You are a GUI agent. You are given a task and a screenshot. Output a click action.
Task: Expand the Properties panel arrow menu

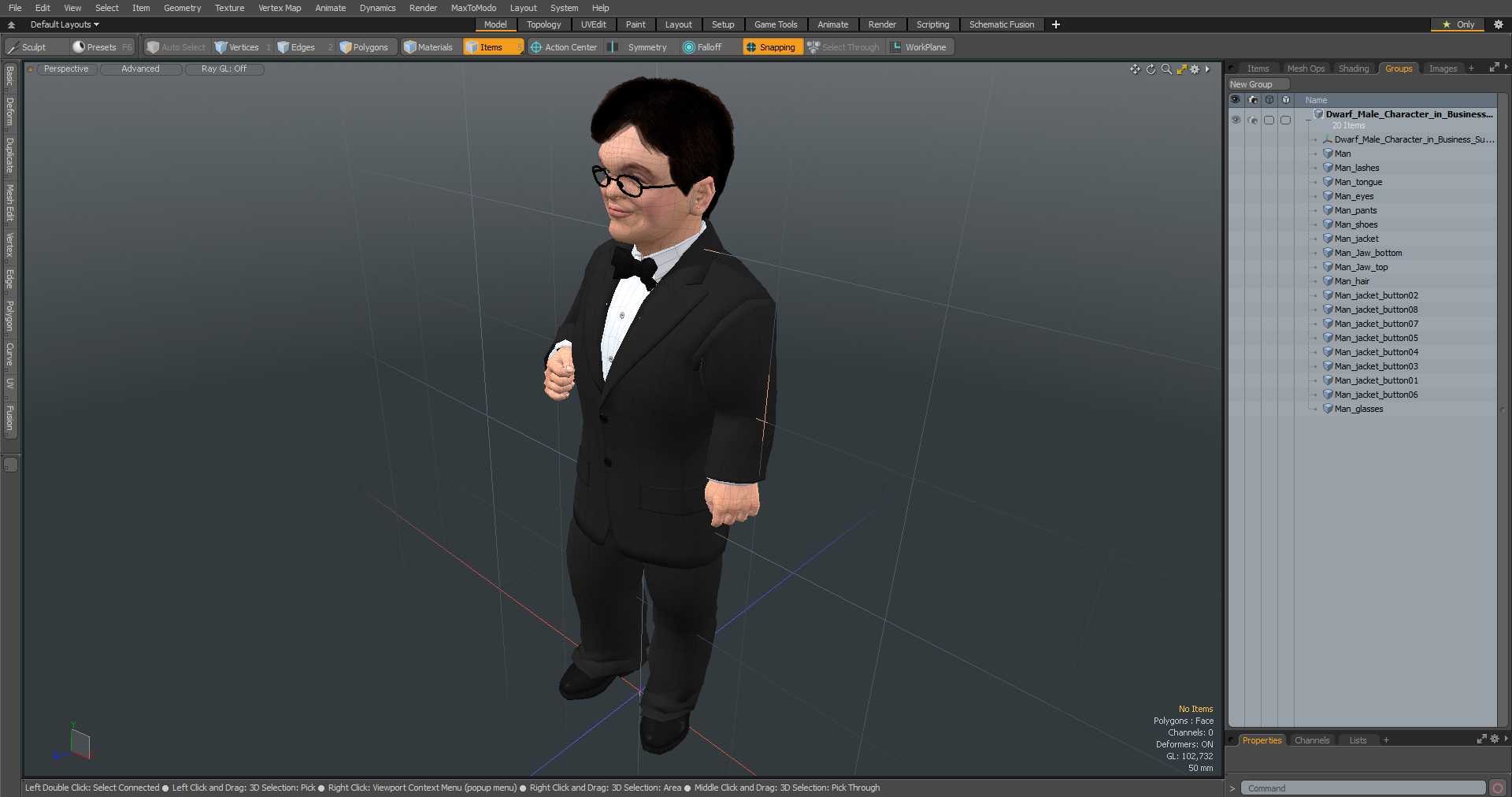pyautogui.click(x=1506, y=739)
